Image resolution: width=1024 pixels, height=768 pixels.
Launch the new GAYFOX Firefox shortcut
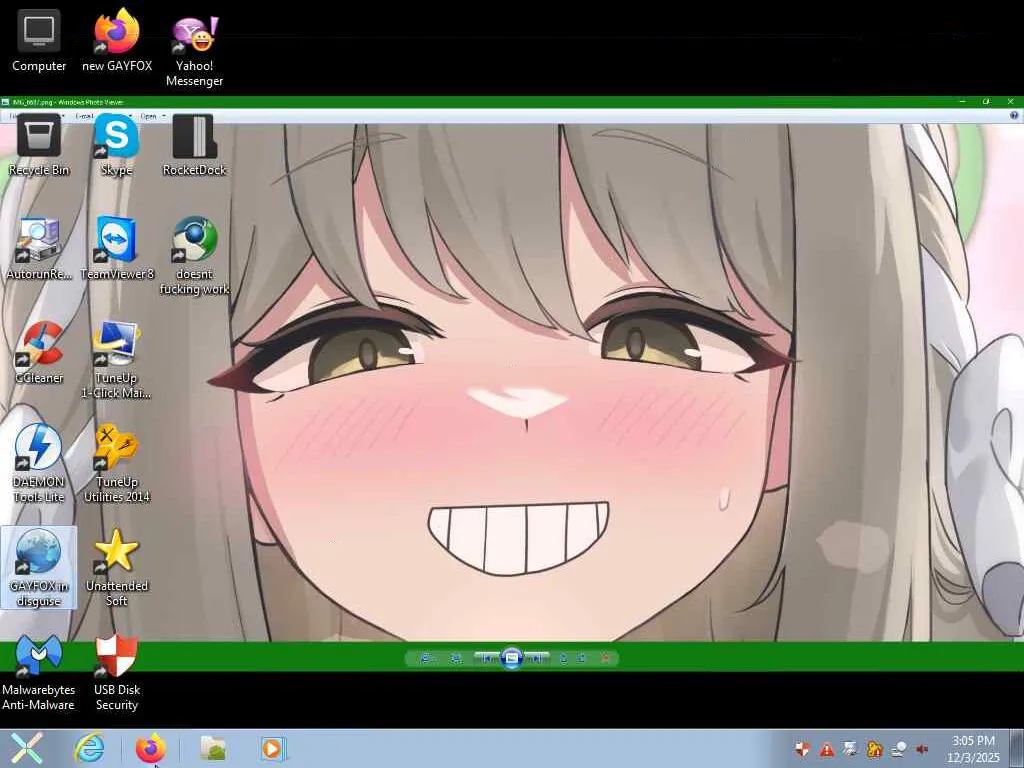pos(117,42)
